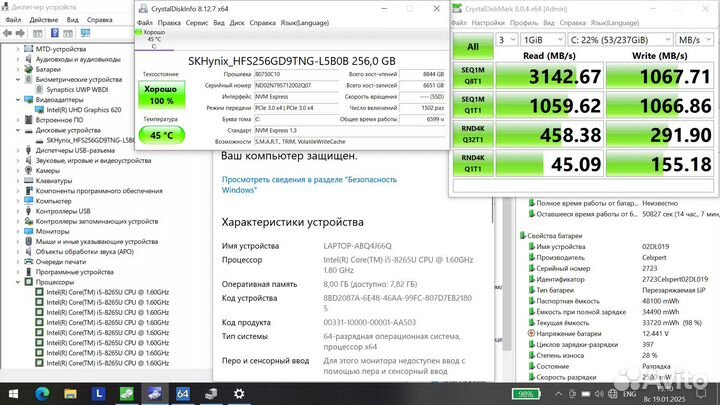Image resolution: width=720 pixels, height=405 pixels.
Task: Collapse the Дисковые устройства node
Action: (18, 130)
